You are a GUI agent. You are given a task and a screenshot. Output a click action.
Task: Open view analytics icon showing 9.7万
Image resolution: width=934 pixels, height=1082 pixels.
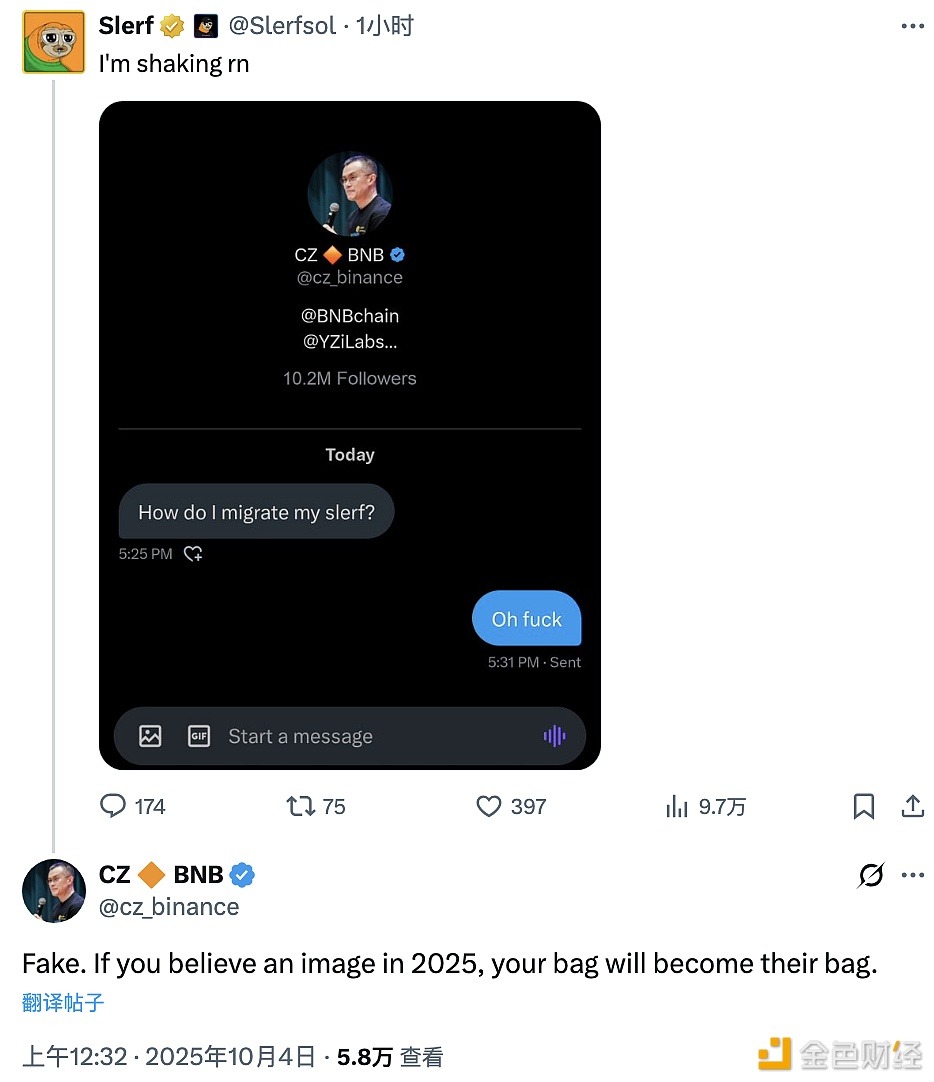pos(678,806)
